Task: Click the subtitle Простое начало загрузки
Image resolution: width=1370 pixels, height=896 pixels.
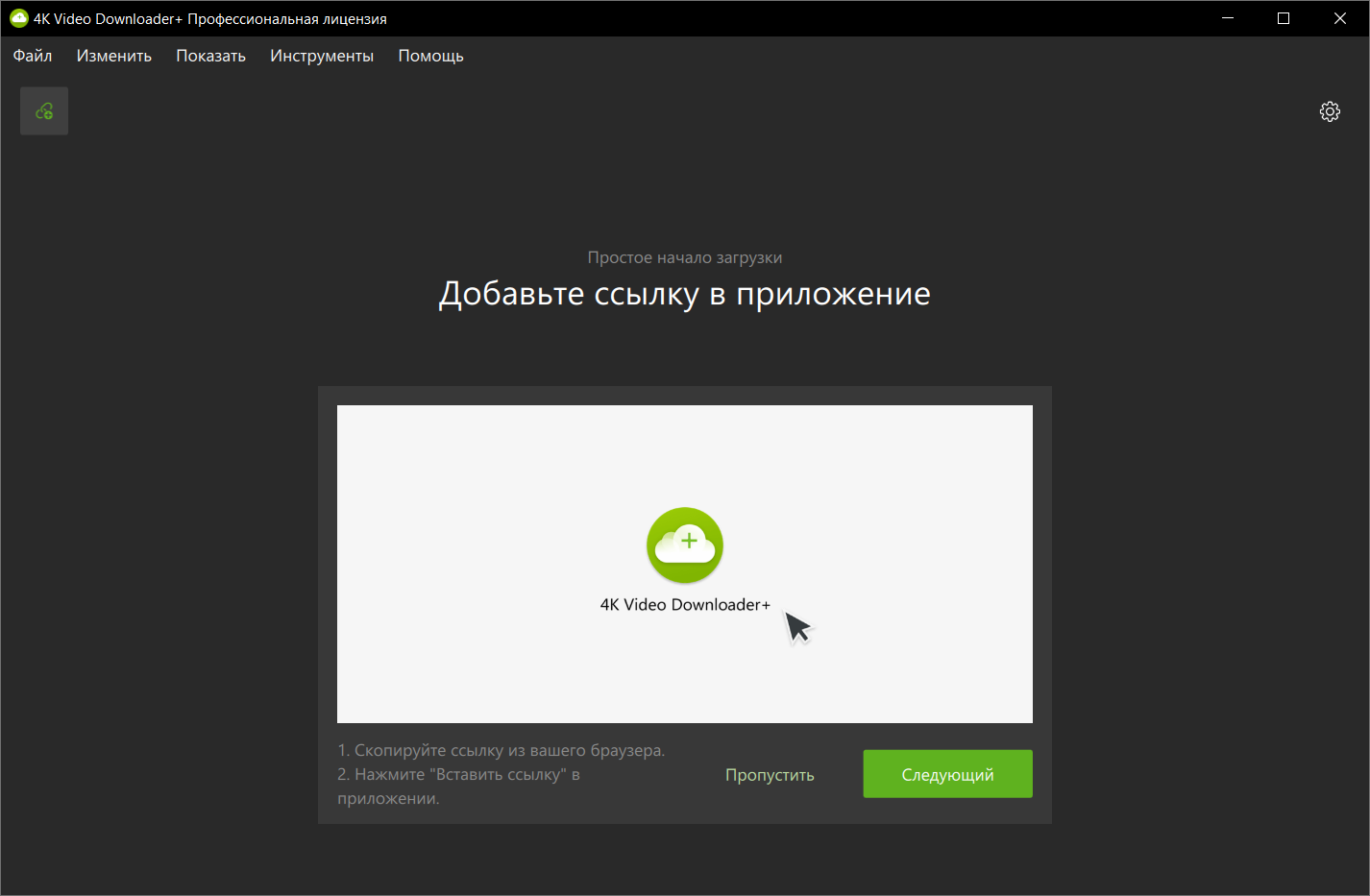Action: click(x=685, y=257)
